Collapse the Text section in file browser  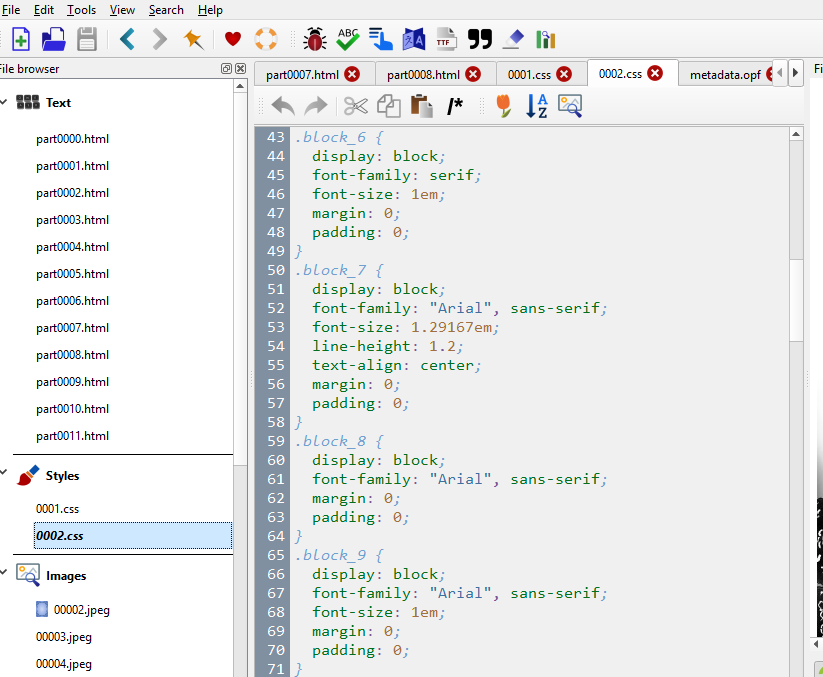tap(4, 102)
